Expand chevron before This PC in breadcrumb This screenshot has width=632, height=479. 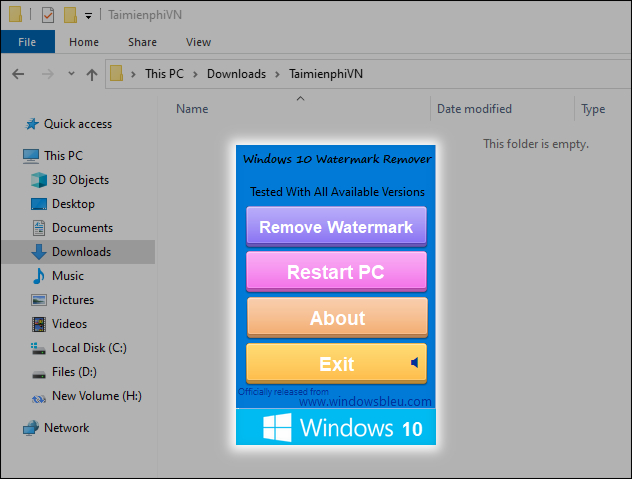[133, 74]
